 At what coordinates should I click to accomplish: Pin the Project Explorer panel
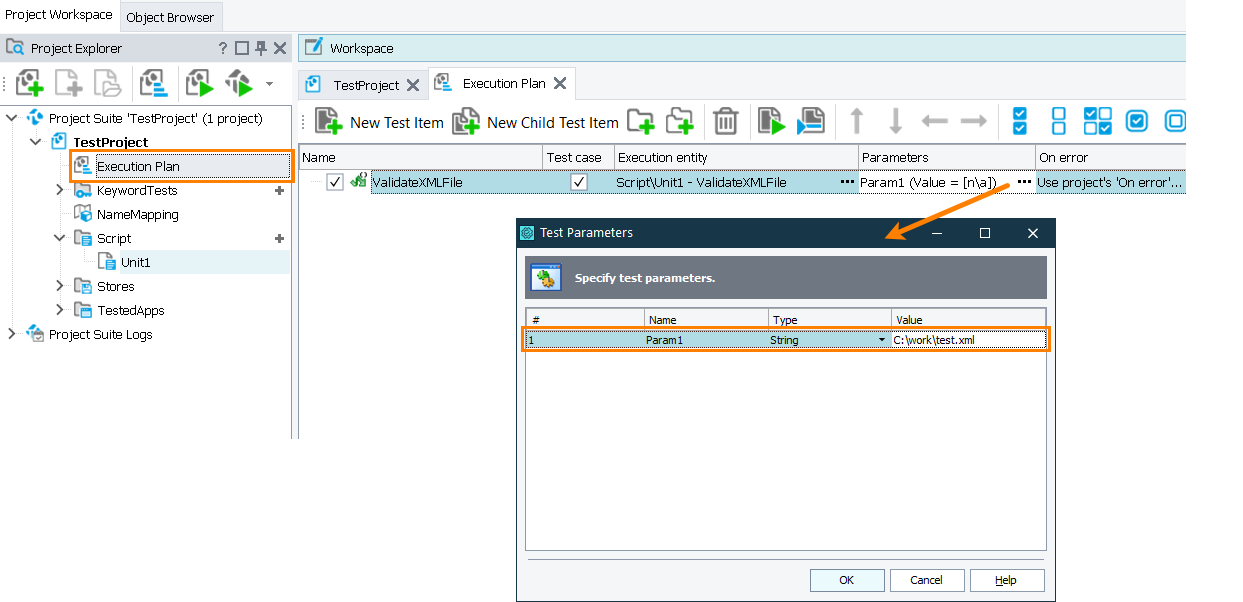pos(261,48)
